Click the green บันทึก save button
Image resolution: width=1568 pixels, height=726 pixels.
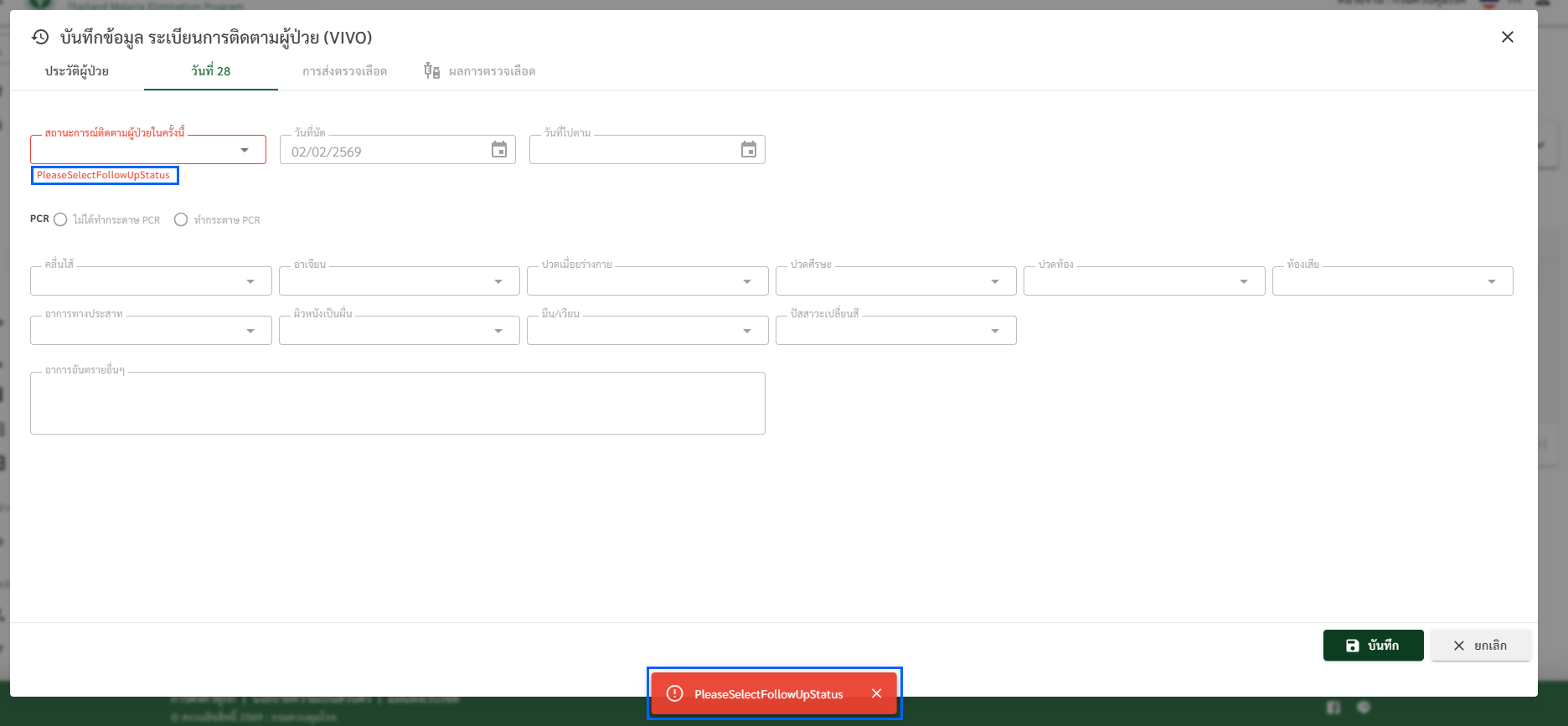tap(1373, 646)
